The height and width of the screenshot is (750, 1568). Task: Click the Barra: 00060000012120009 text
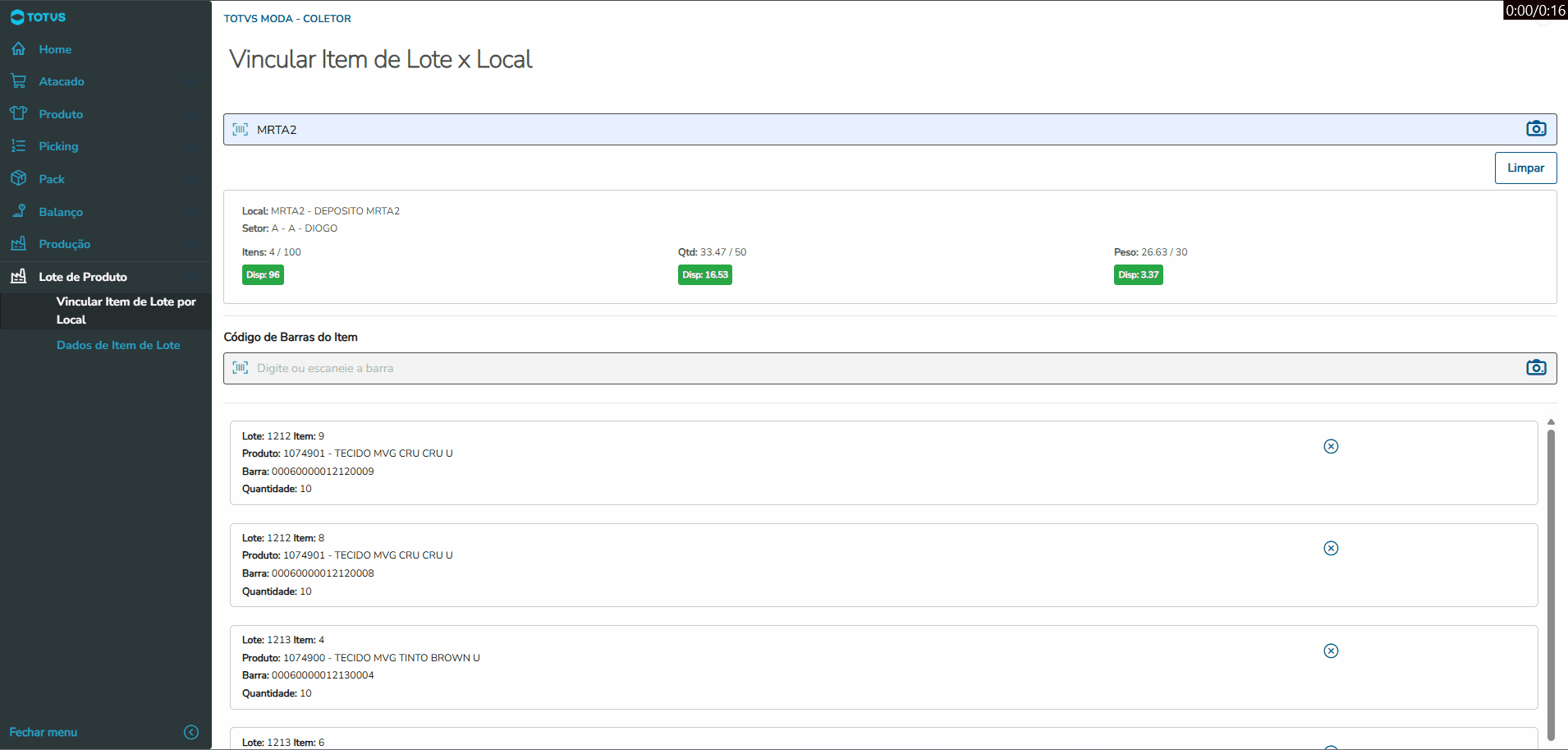[x=308, y=472]
